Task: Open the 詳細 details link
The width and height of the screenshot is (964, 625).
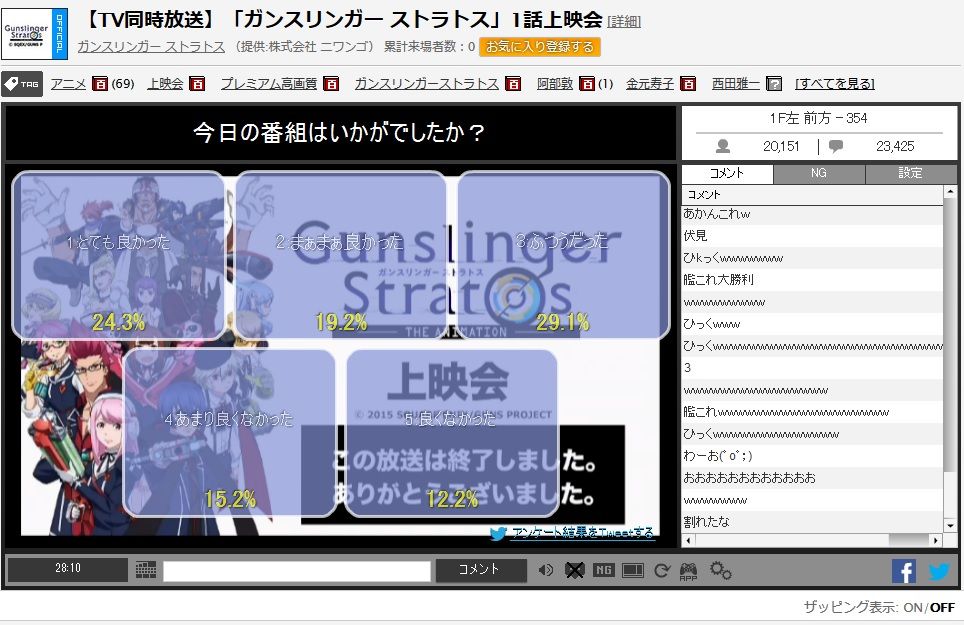Action: coord(624,22)
